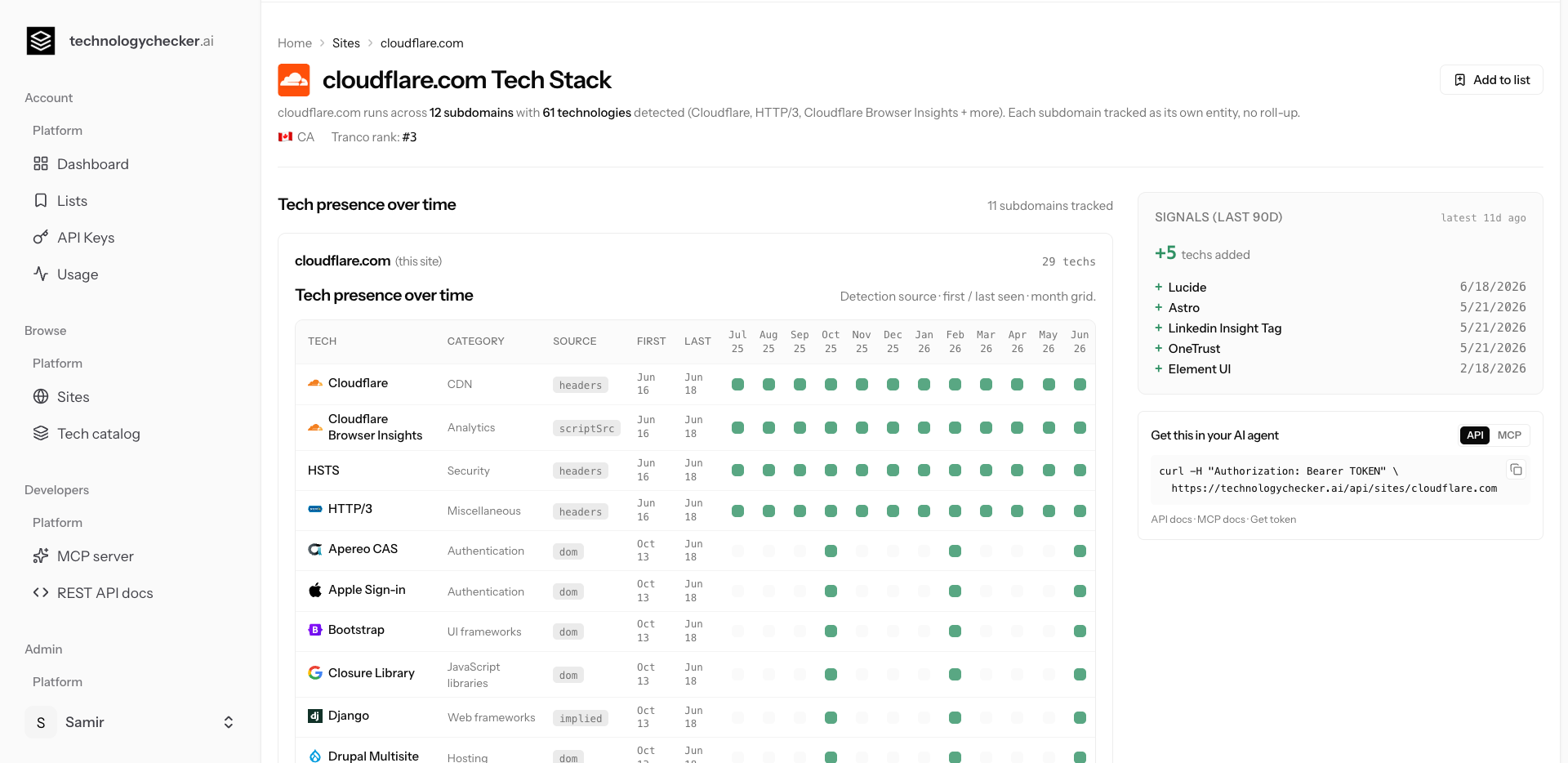Open MCP server sparkle icon
1568x763 pixels.
click(41, 556)
